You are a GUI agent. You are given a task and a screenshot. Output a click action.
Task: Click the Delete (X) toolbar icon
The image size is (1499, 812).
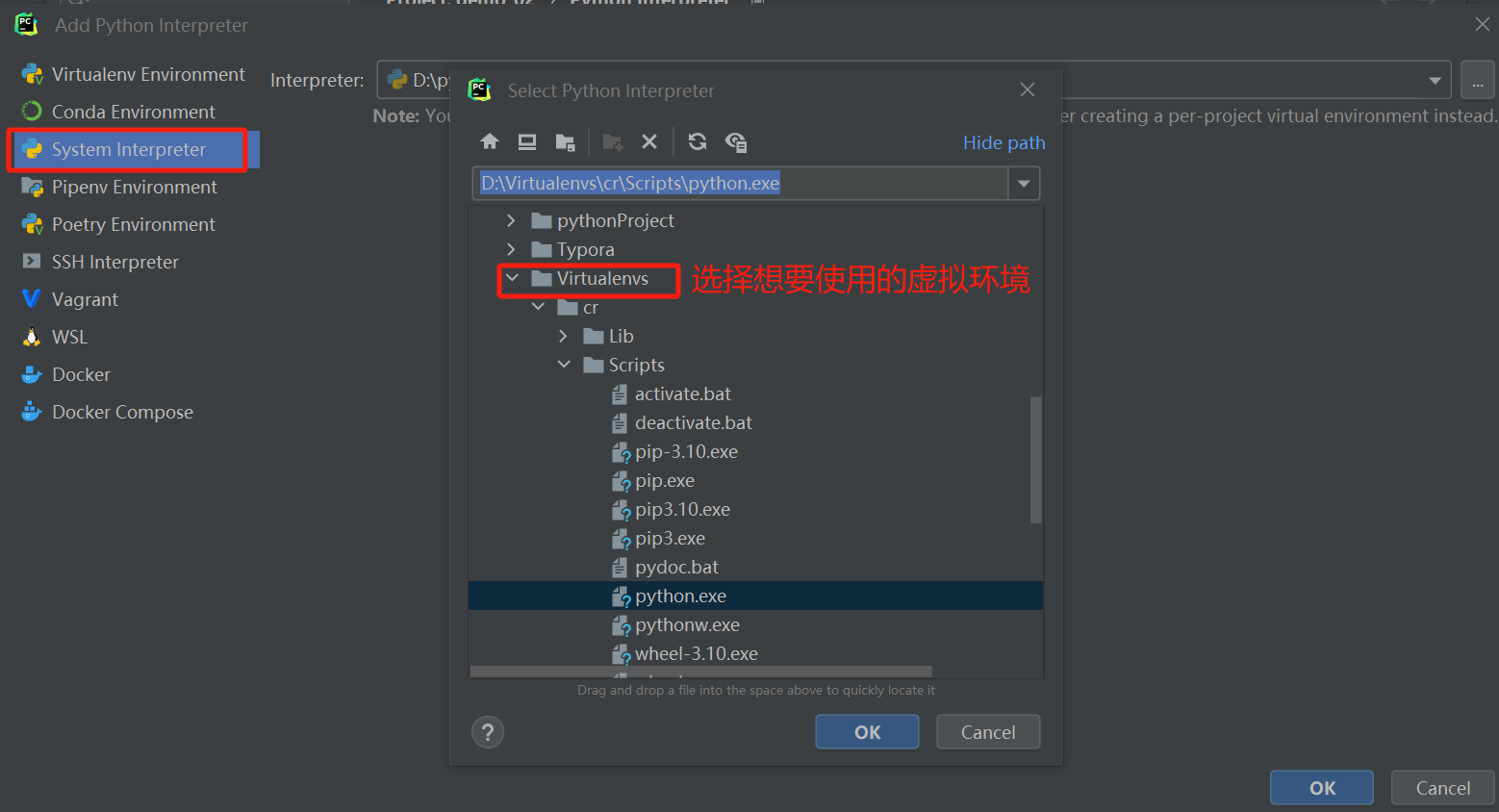[x=649, y=142]
